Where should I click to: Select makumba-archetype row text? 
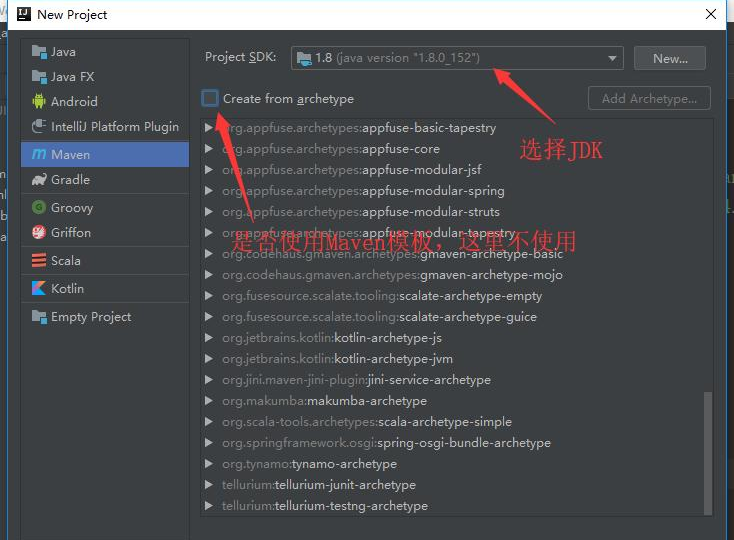324,401
